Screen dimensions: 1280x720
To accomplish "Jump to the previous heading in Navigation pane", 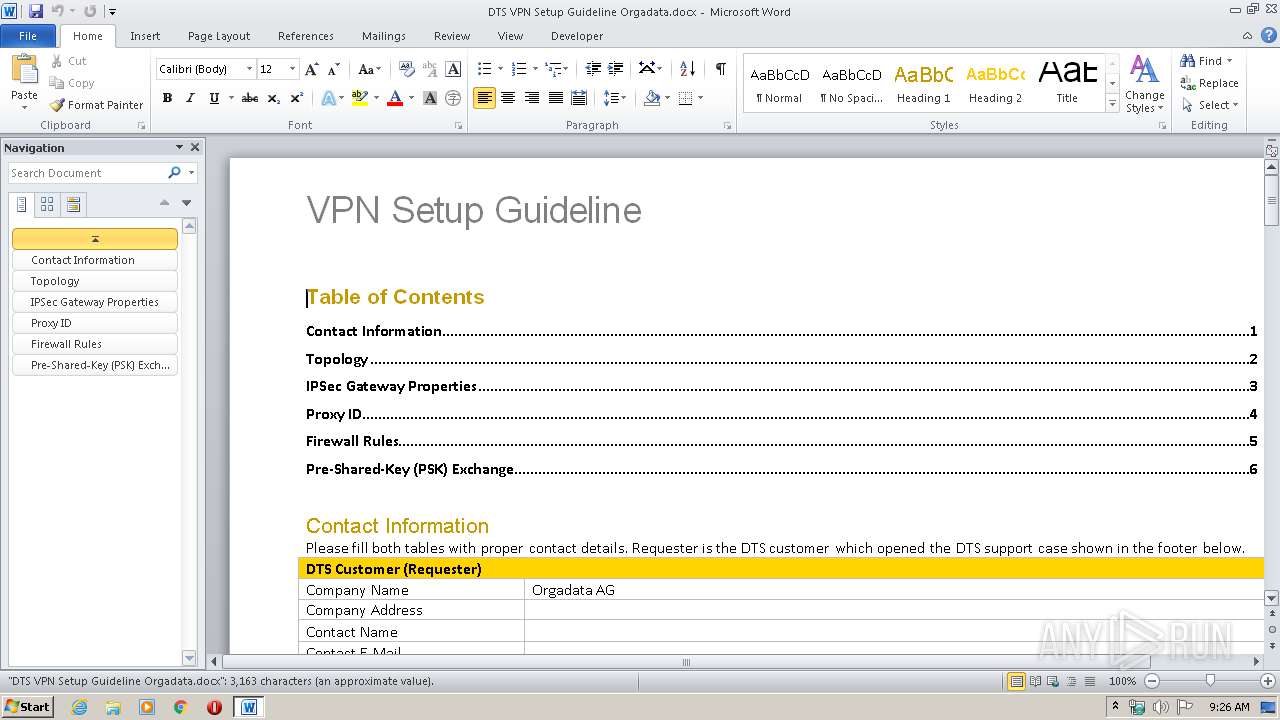I will pos(164,203).
